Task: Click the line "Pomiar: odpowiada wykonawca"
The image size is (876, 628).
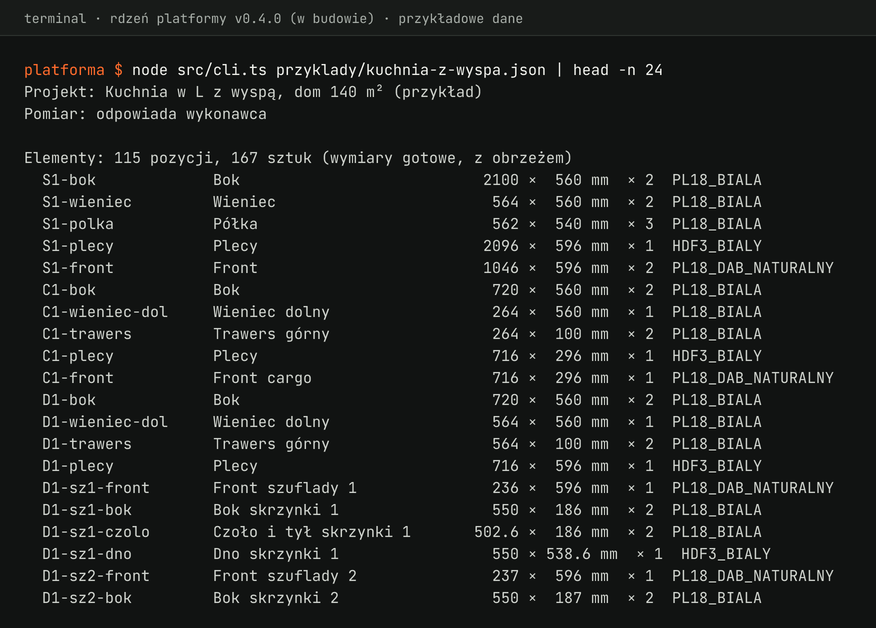Action: pyautogui.click(x=145, y=114)
